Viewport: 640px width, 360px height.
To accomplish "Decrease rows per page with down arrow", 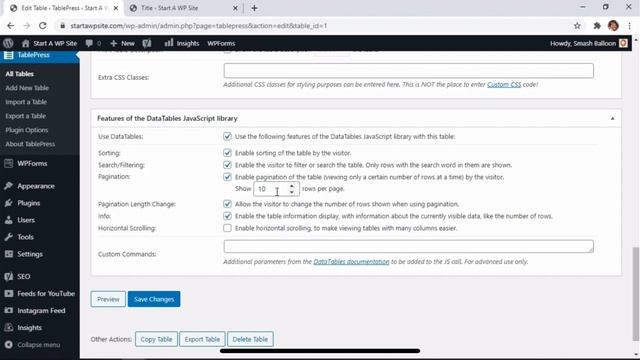I will pyautogui.click(x=292, y=191).
